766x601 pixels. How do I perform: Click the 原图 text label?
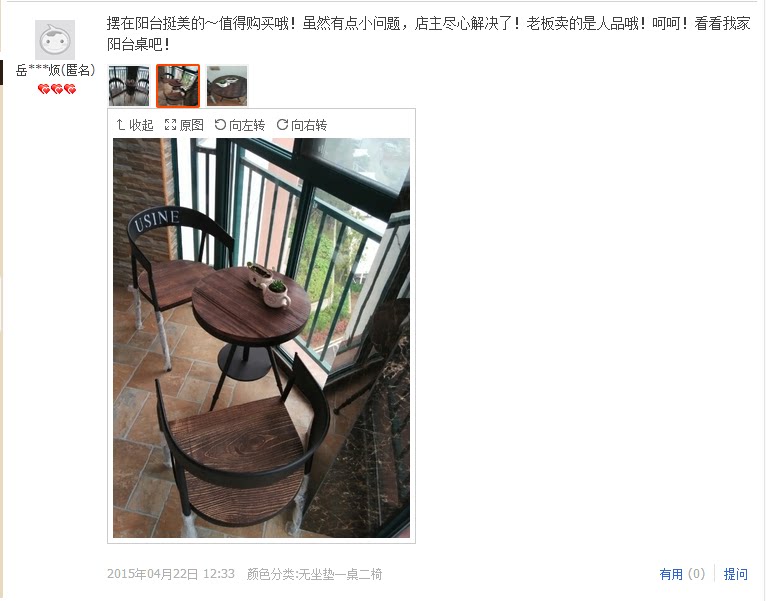pyautogui.click(x=192, y=125)
